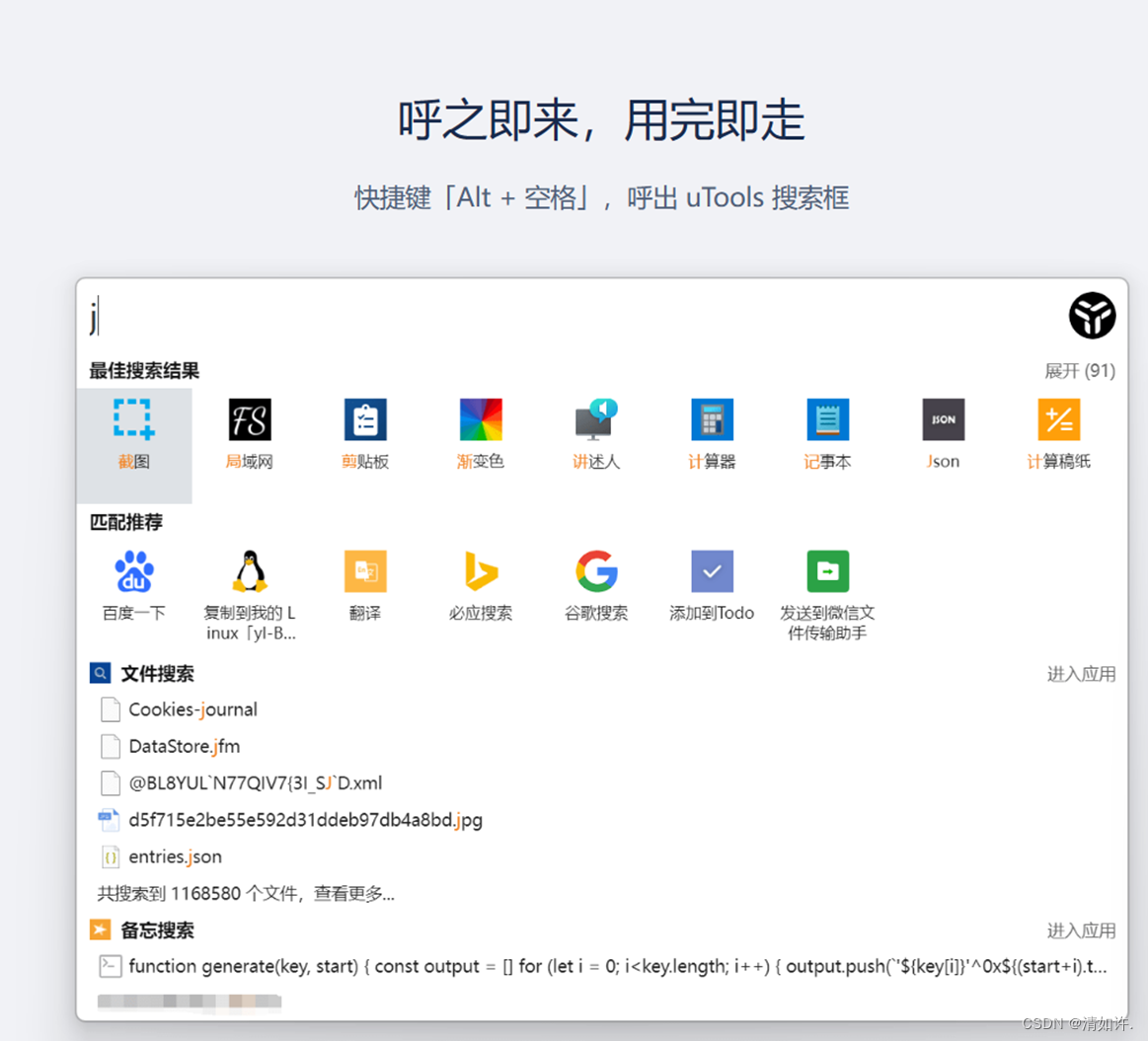Click the 文件搜索 section title
1148x1041 pixels.
click(157, 674)
